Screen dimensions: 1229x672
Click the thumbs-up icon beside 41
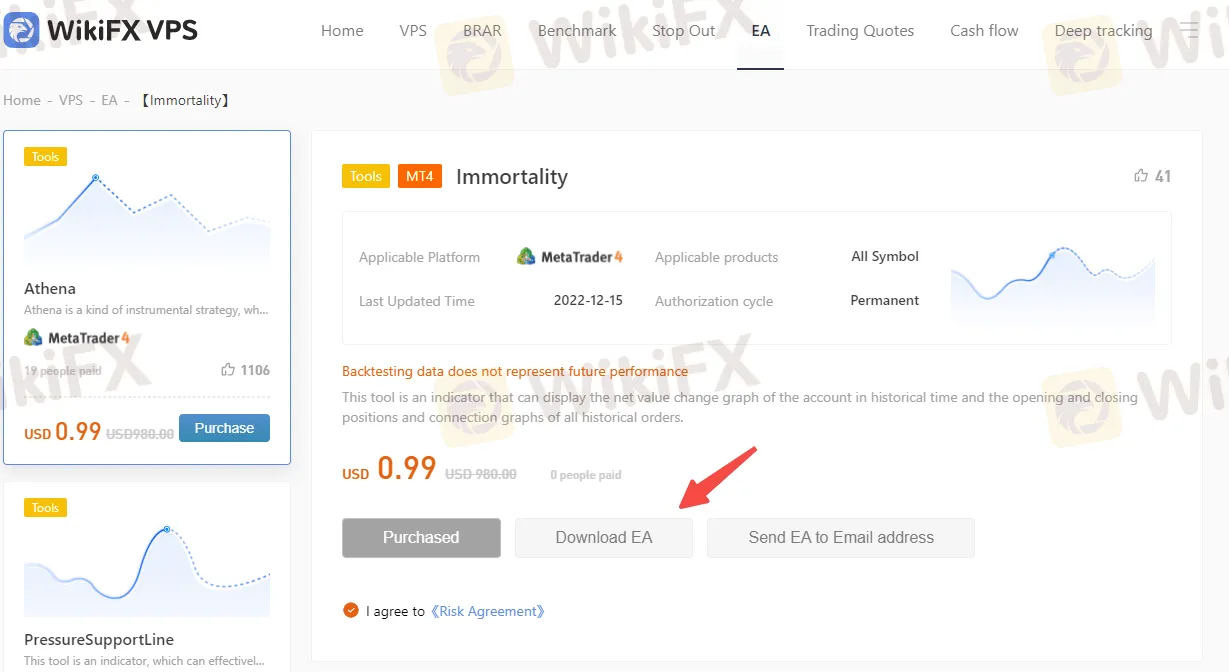tap(1141, 176)
